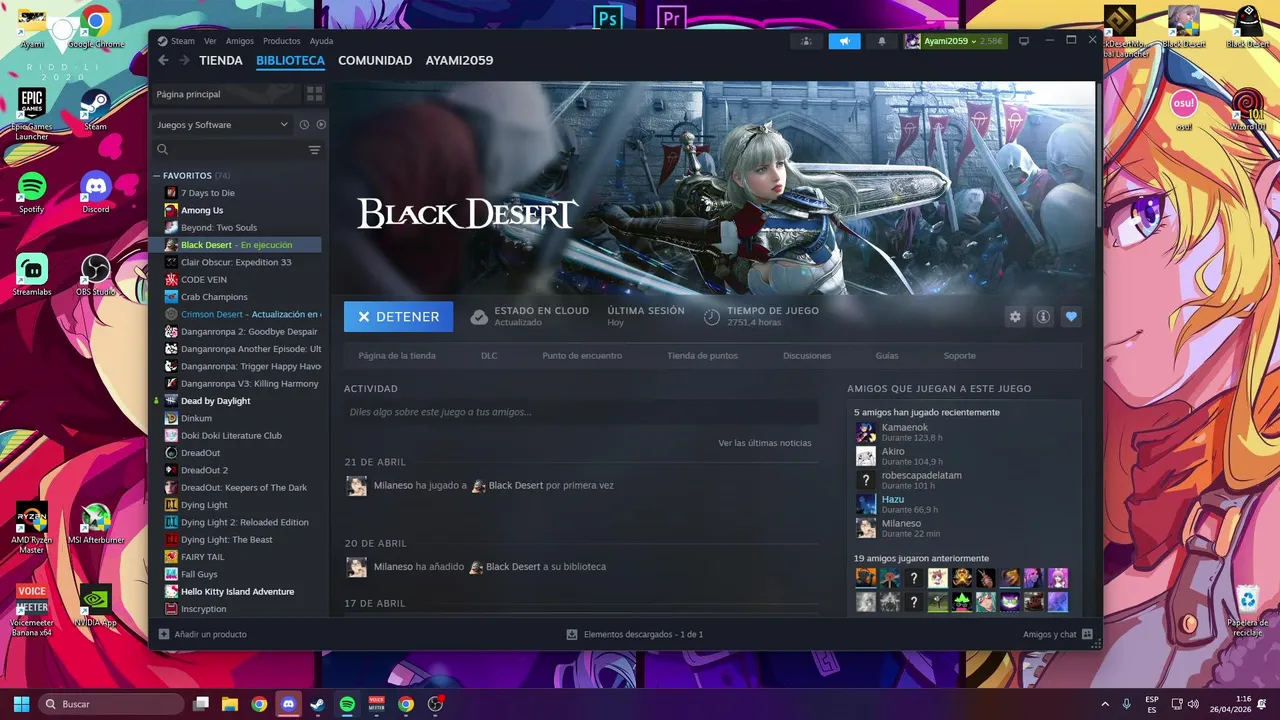Switch to TIENDA tab

(x=221, y=60)
